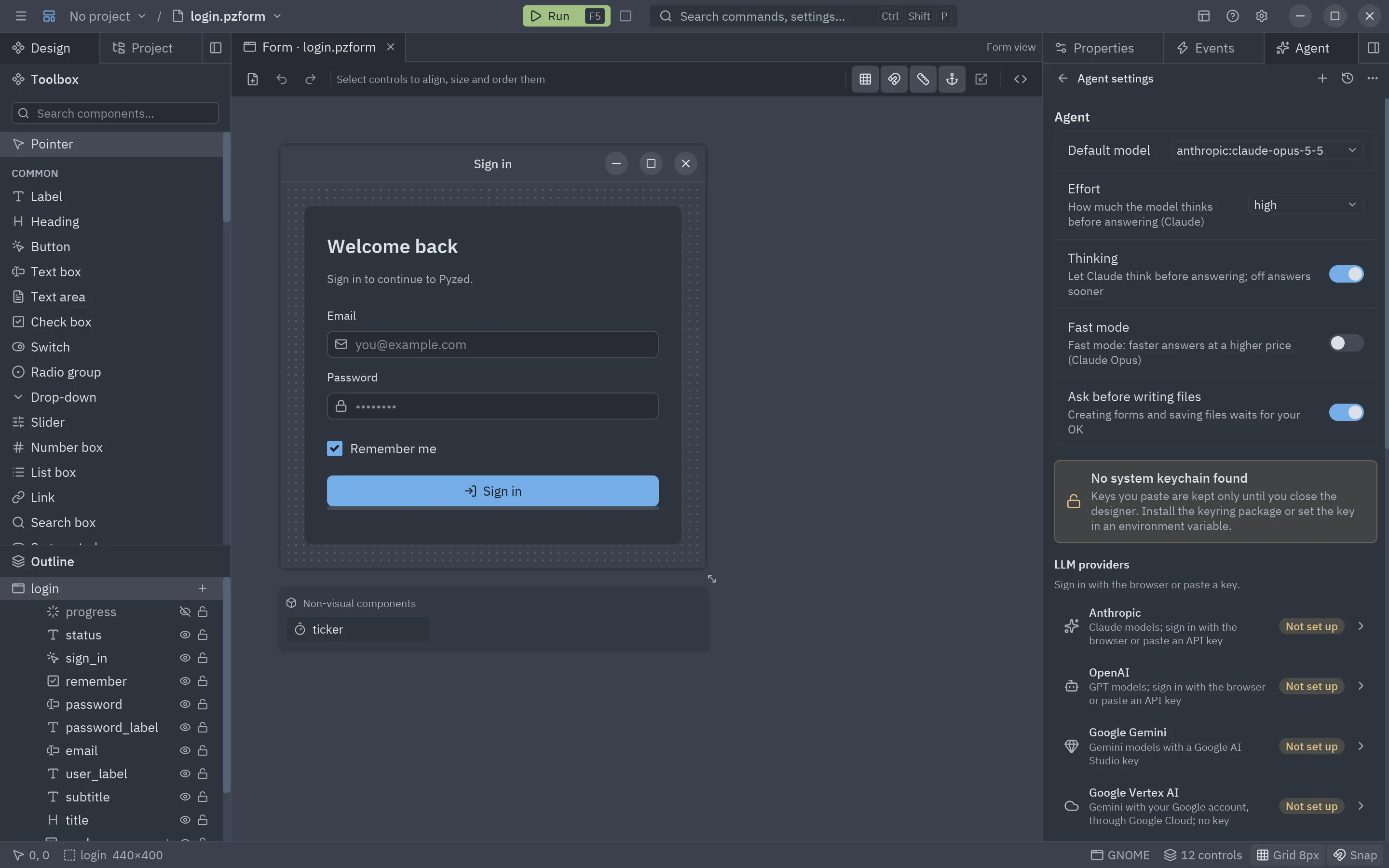Go back from Agent settings arrow
1389x868 pixels.
click(1062, 79)
